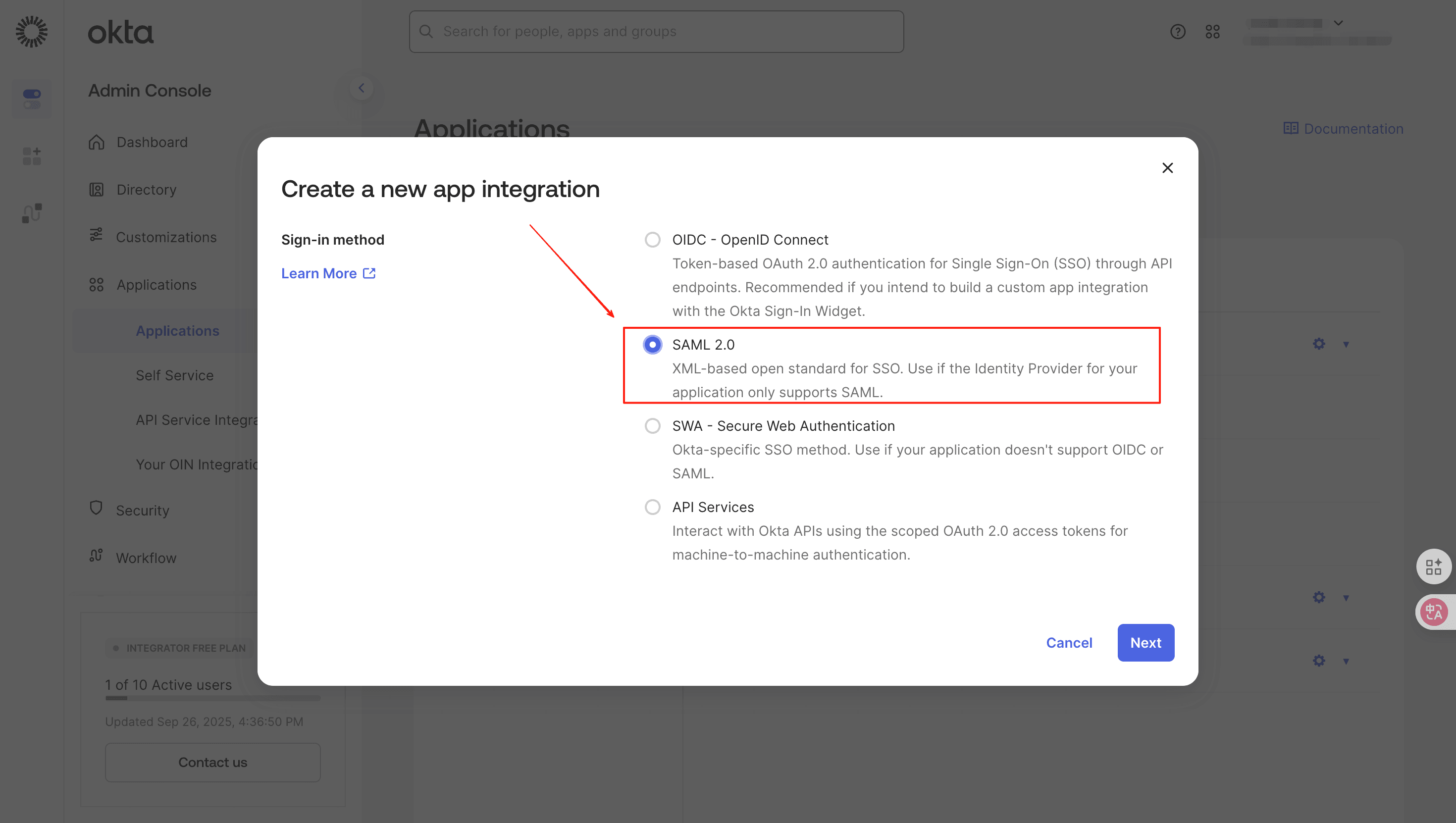1456x823 pixels.
Task: Collapse the sidebar with chevron button
Action: pyautogui.click(x=361, y=88)
